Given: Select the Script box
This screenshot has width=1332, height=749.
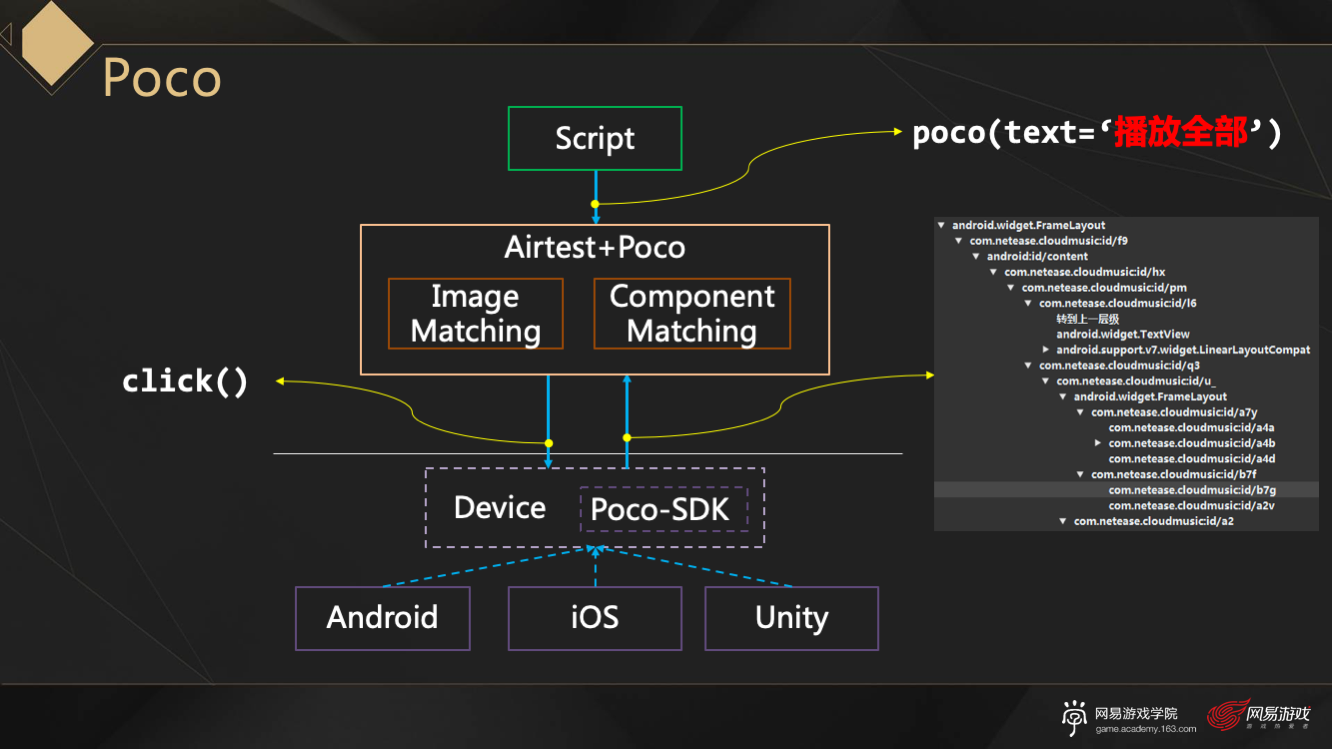Looking at the screenshot, I should (x=595, y=139).
